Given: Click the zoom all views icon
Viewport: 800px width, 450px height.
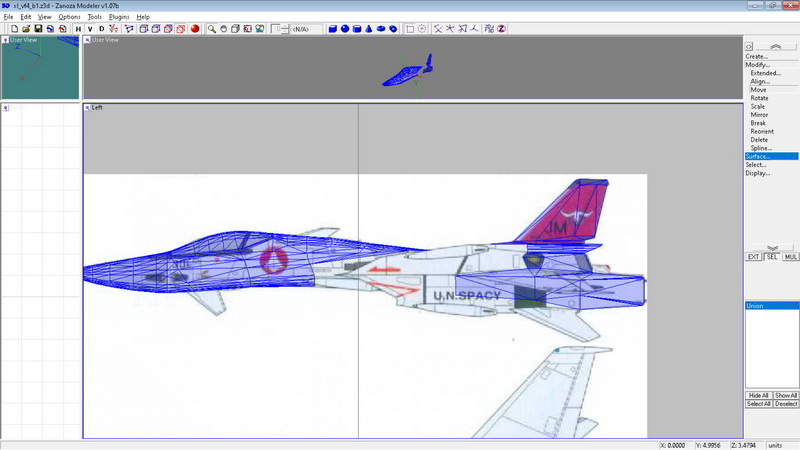Looking at the screenshot, I should 260,29.
